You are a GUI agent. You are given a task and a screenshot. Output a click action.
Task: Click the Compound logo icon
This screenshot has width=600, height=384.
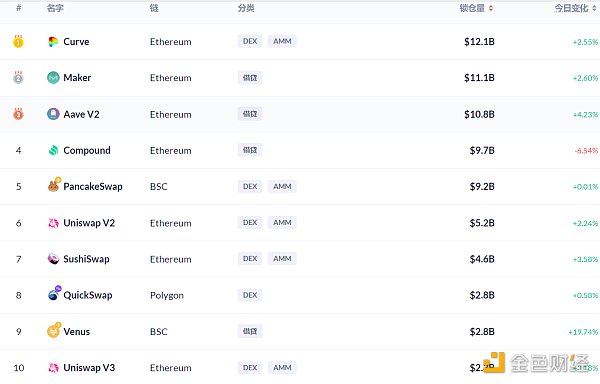click(53, 150)
